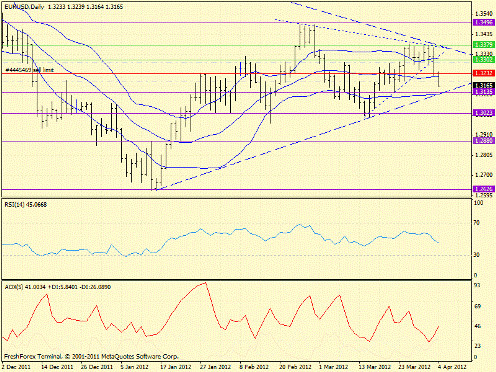Click ADX scale value 46
The height and width of the screenshot is (372, 496).
click(x=477, y=326)
